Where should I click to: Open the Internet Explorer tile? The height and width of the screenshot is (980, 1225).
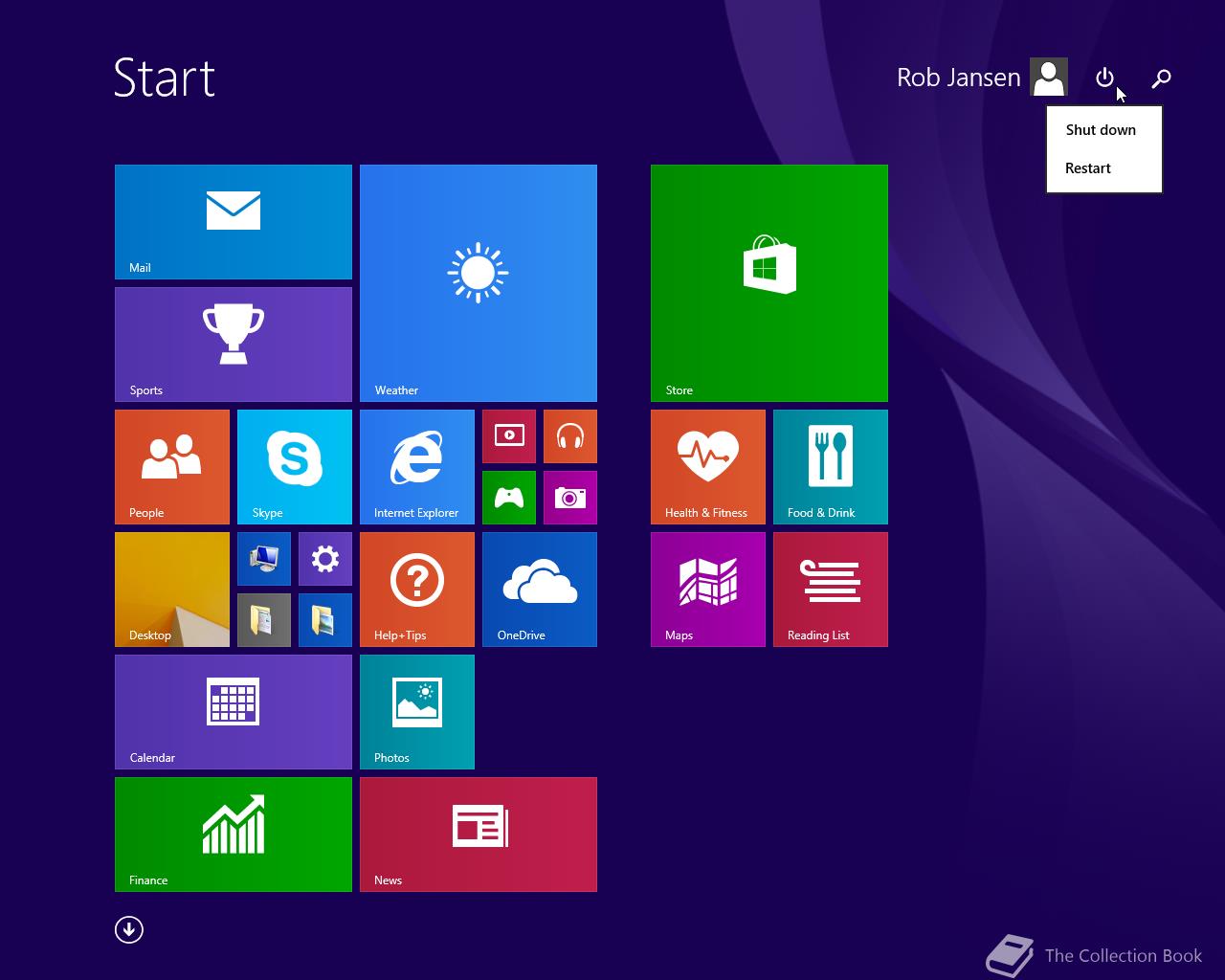[x=417, y=467]
